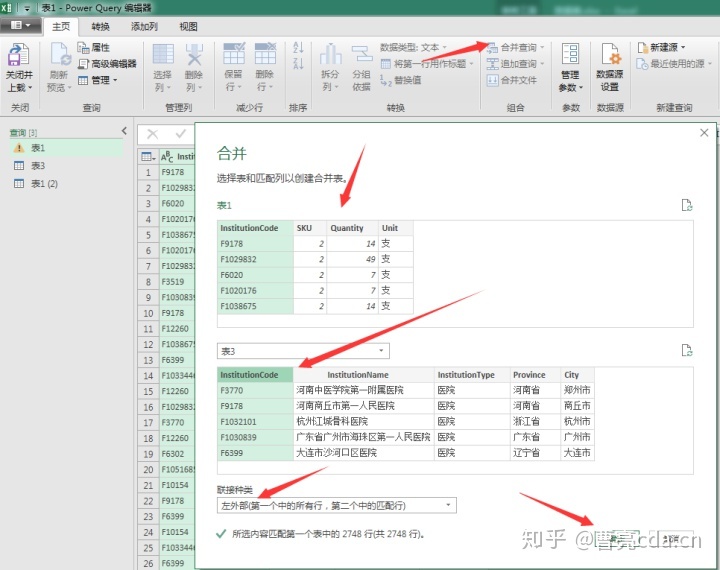Sort ascending with the A-Z icon
Screen dimensions: 720x570
click(x=298, y=47)
